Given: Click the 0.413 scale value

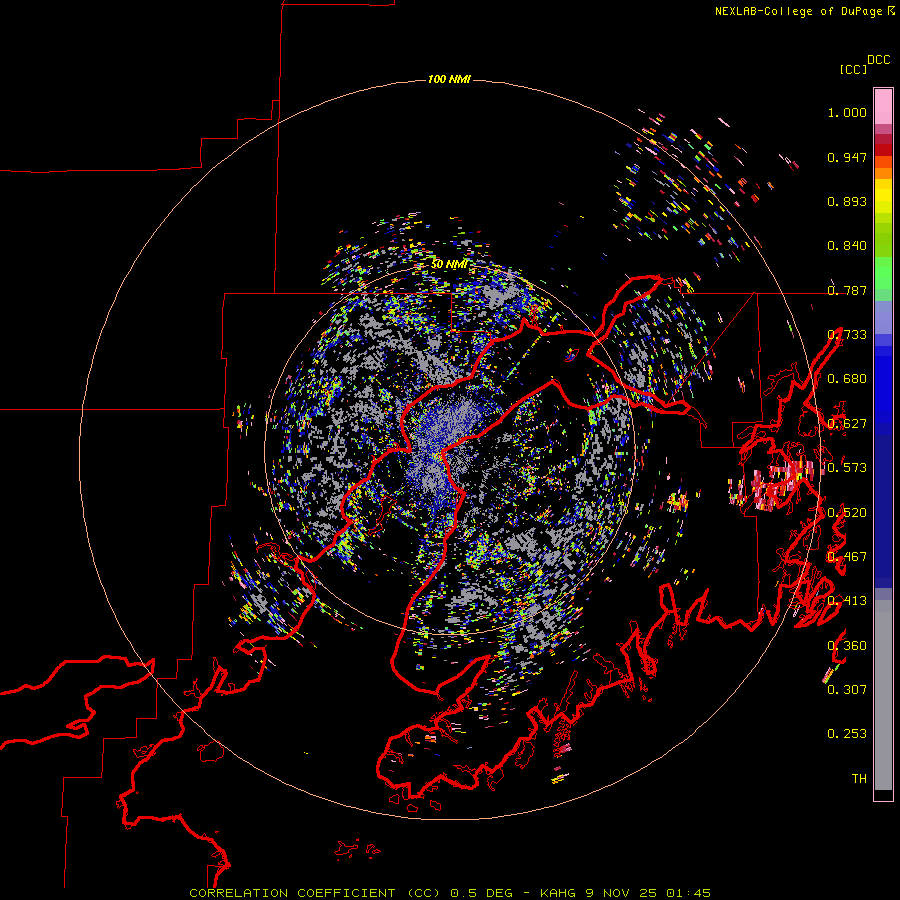Looking at the screenshot, I should (x=847, y=601).
